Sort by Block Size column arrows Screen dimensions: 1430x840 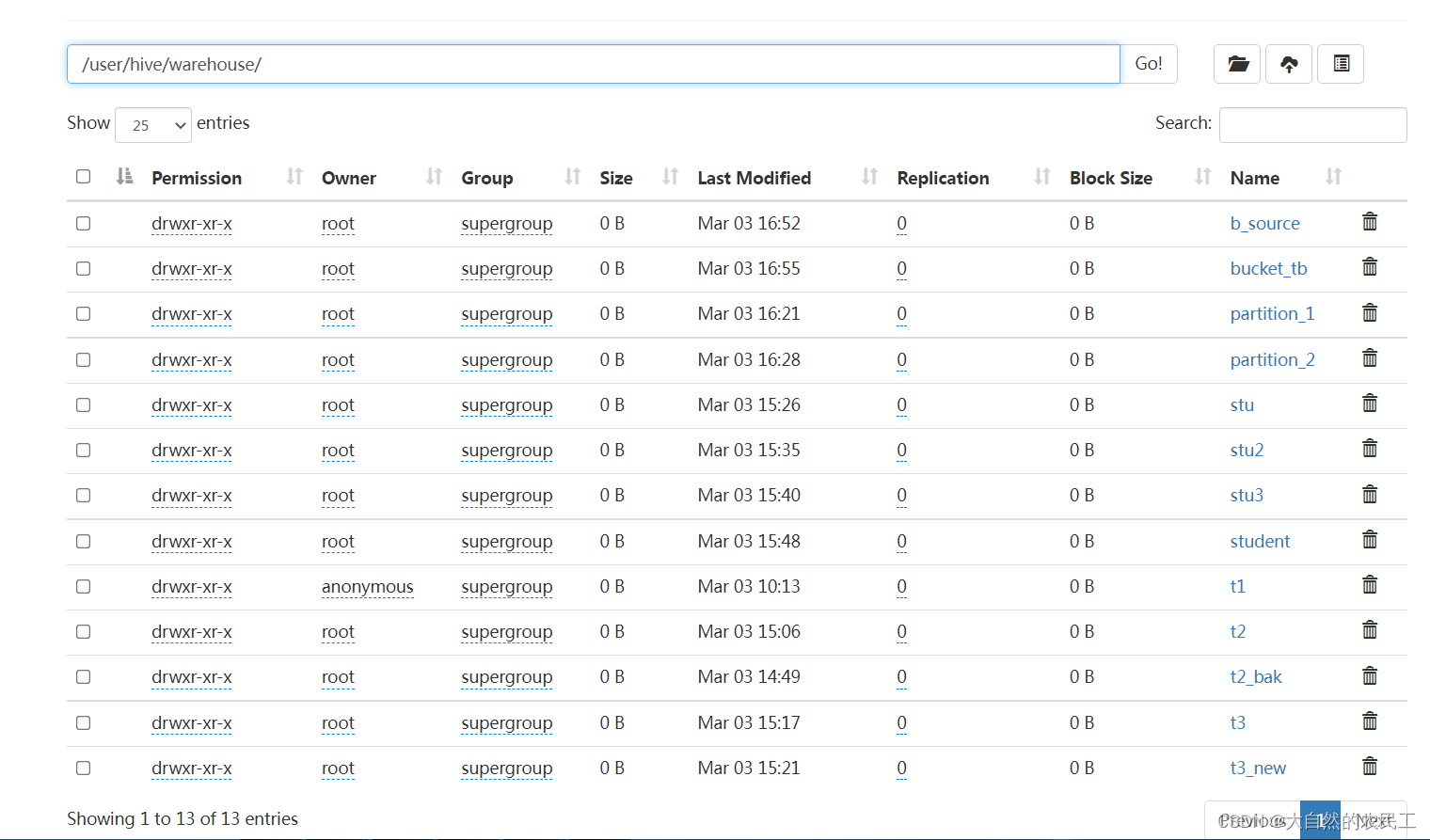point(1202,177)
